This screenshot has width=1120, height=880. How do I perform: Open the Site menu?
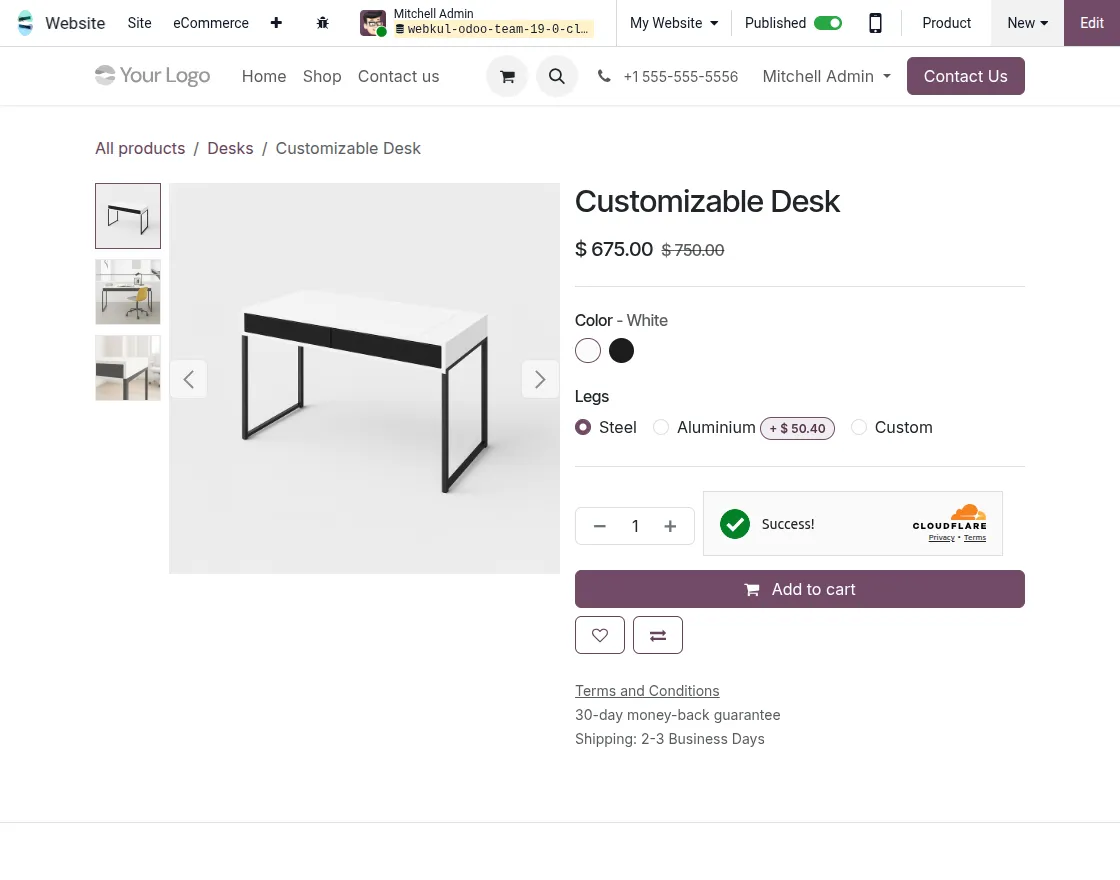140,23
